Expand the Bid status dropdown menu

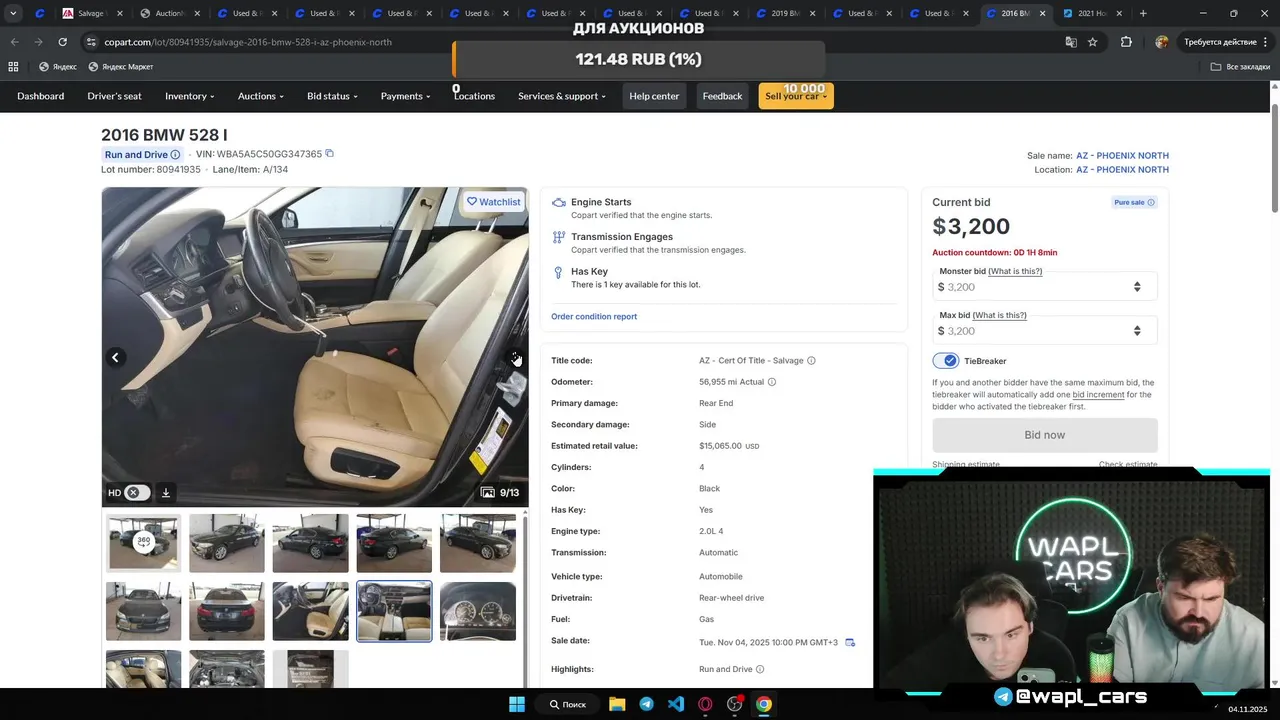point(332,96)
